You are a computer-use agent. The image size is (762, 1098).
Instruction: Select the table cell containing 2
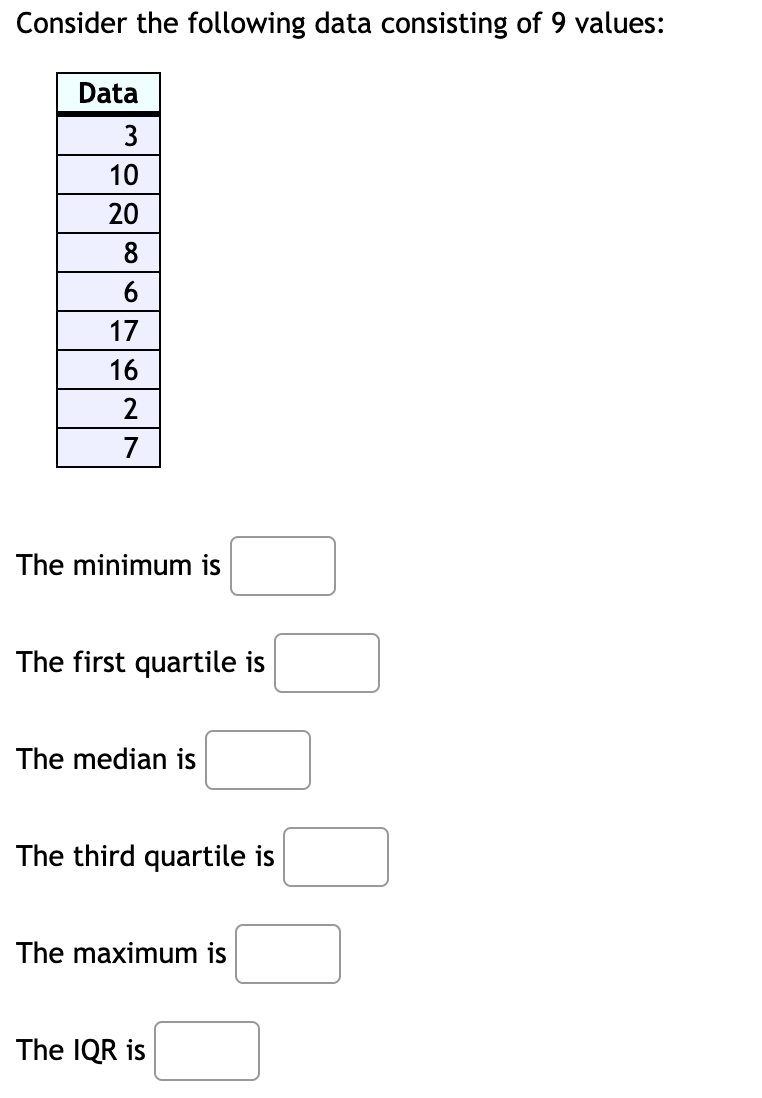pyautogui.click(x=108, y=408)
